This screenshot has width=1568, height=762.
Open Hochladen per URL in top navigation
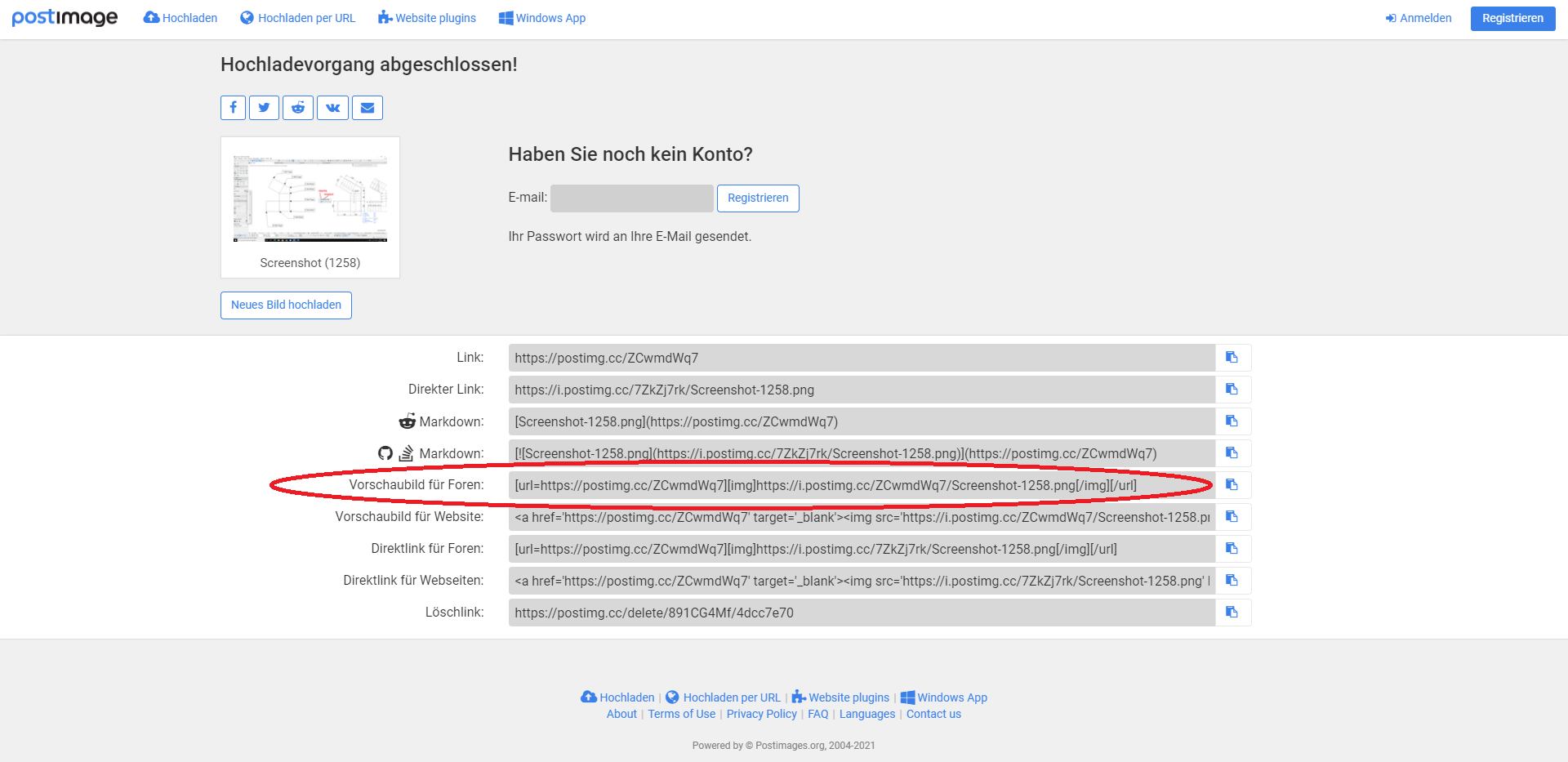(298, 18)
